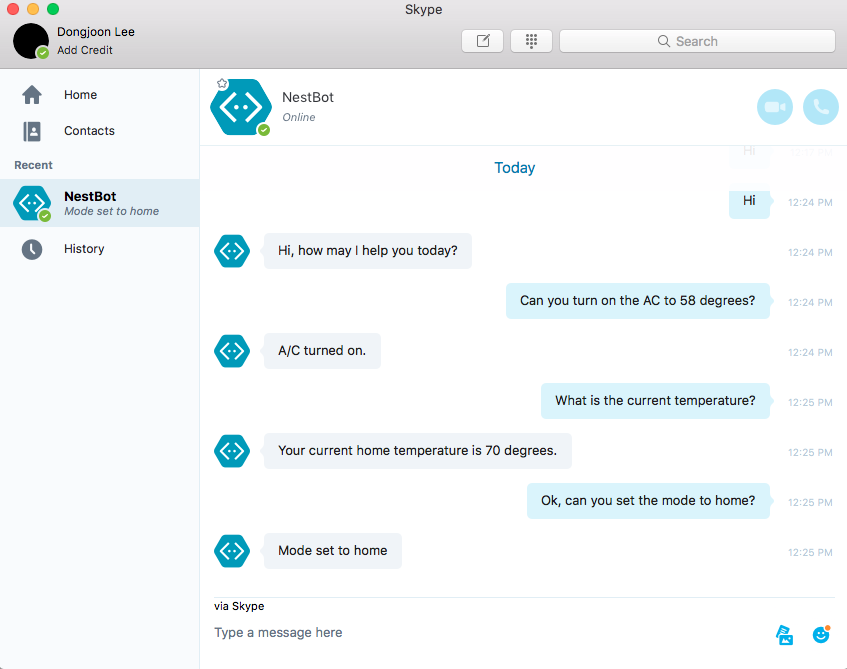Click the magnifier icon in Search
The width and height of the screenshot is (847, 669).
click(x=663, y=41)
